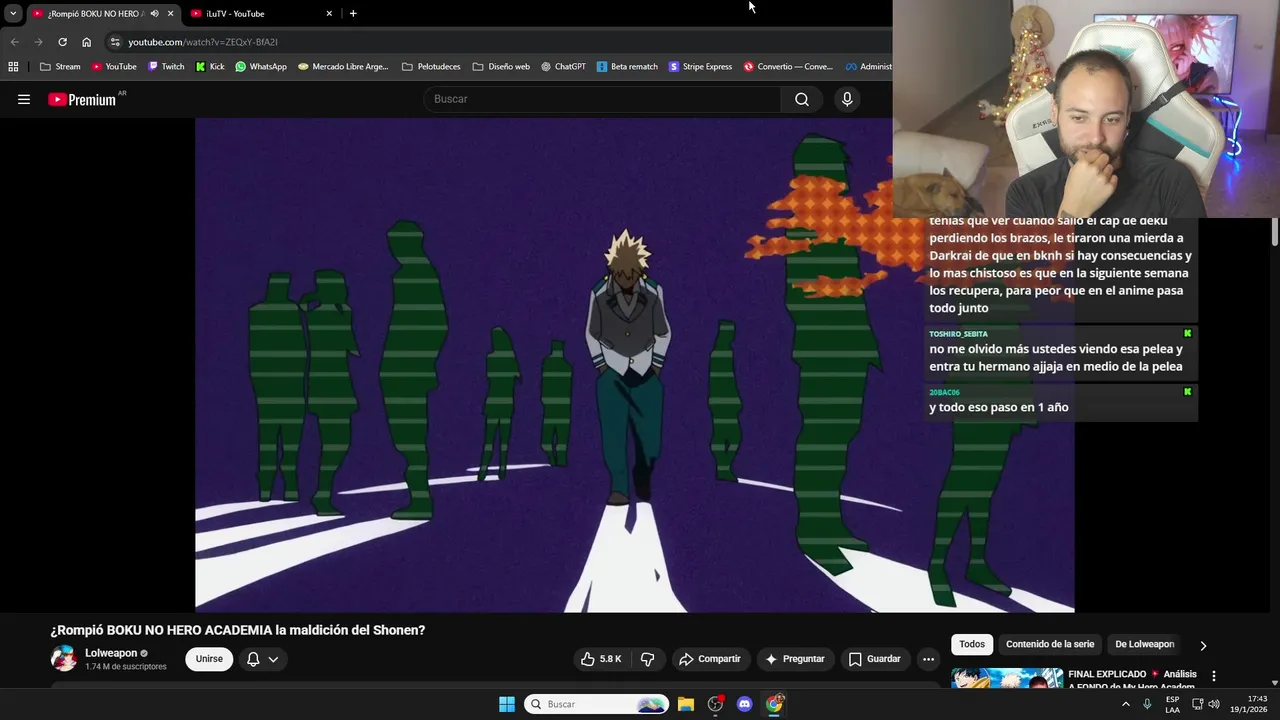
Task: Click the YouTube search input field
Action: (x=603, y=99)
